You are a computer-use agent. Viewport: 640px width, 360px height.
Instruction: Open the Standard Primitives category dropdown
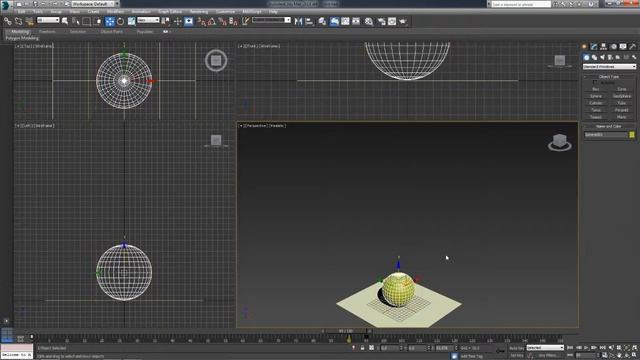(609, 67)
